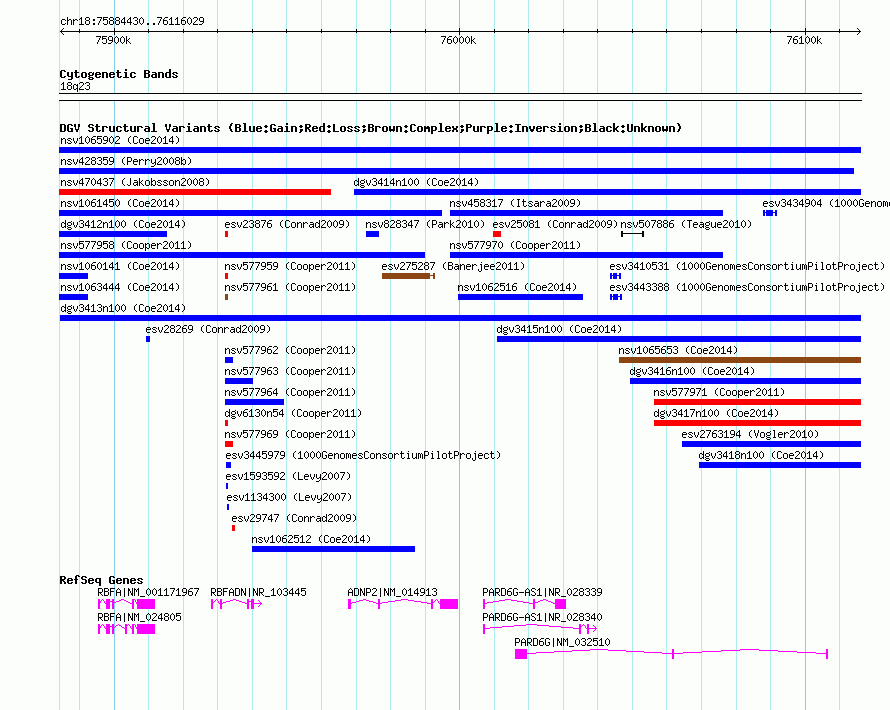Click the esv23876 (Conrad2009) label
Viewport: 890px width, 710px height.
click(287, 224)
